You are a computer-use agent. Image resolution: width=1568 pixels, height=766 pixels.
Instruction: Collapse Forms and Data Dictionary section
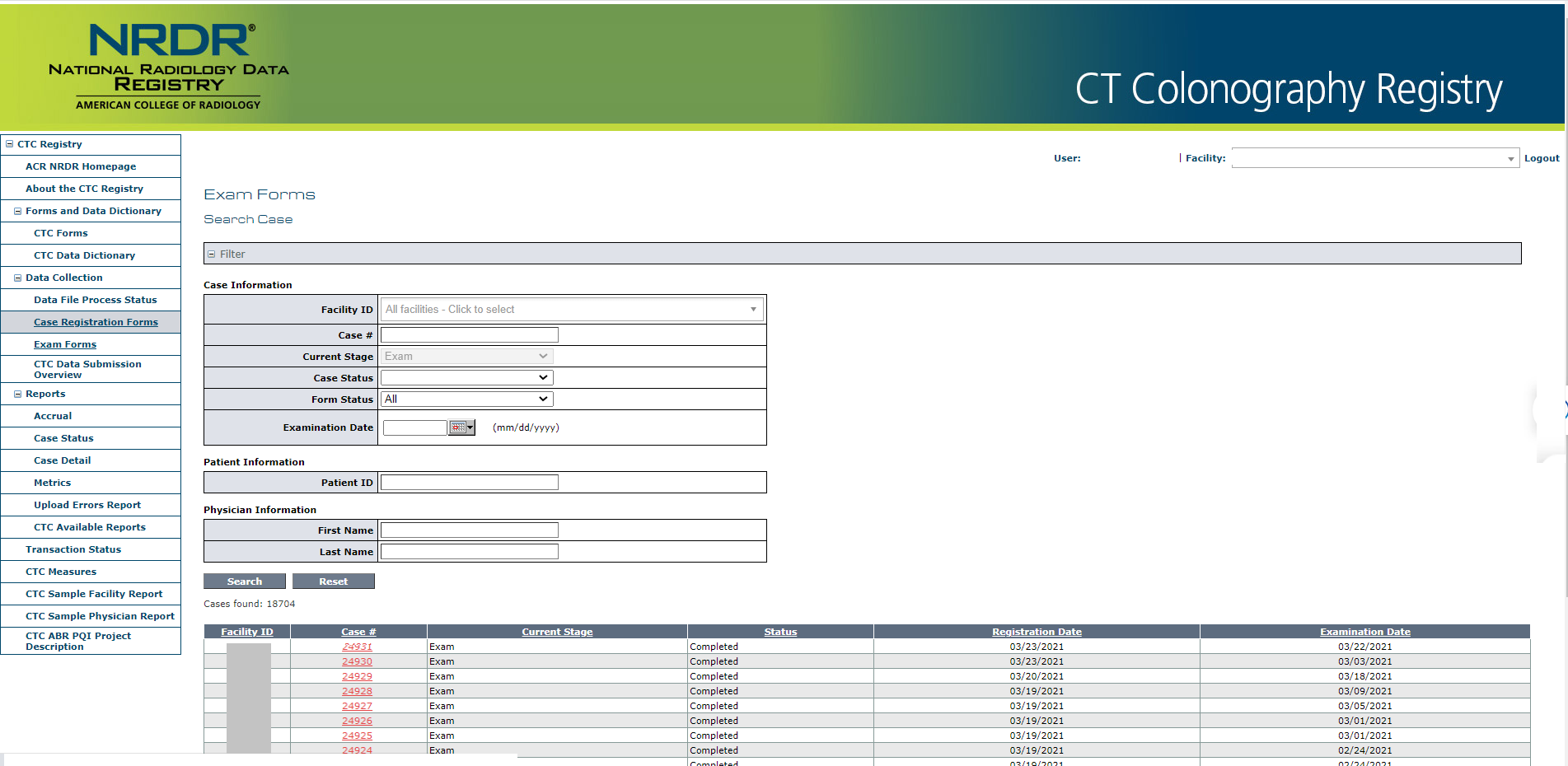[18, 211]
